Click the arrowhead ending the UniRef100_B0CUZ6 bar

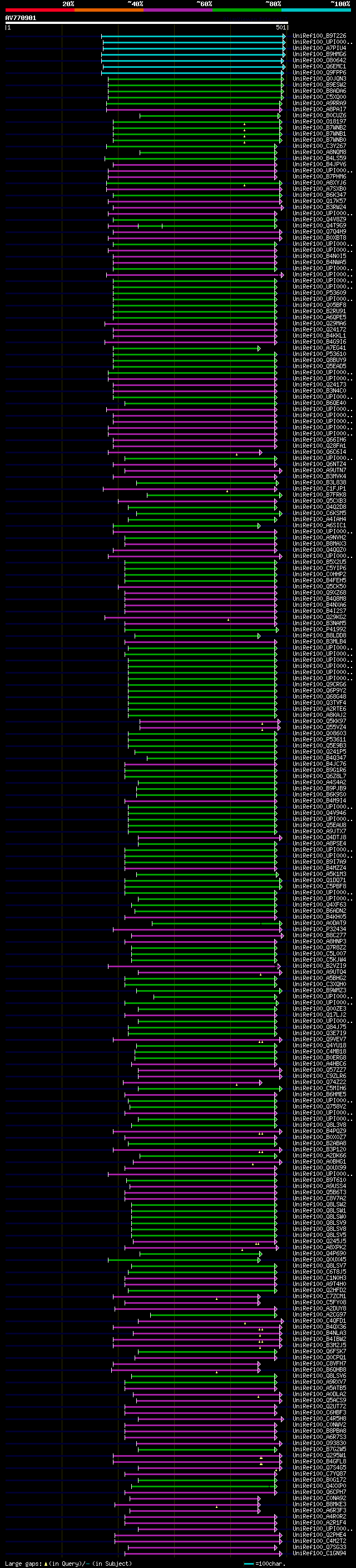point(279,116)
